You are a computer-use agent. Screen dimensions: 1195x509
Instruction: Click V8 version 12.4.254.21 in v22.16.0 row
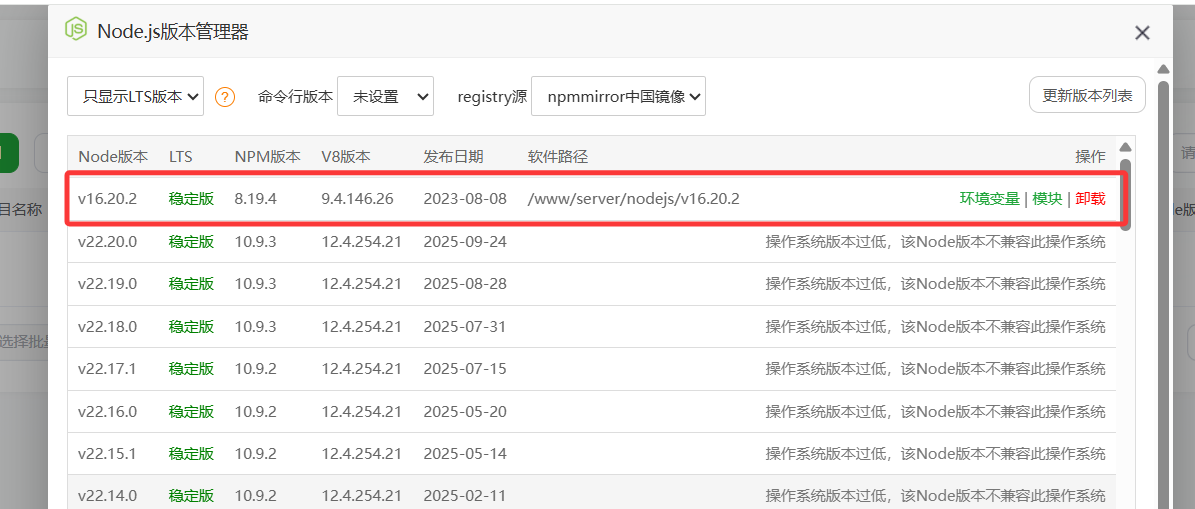[x=361, y=411]
